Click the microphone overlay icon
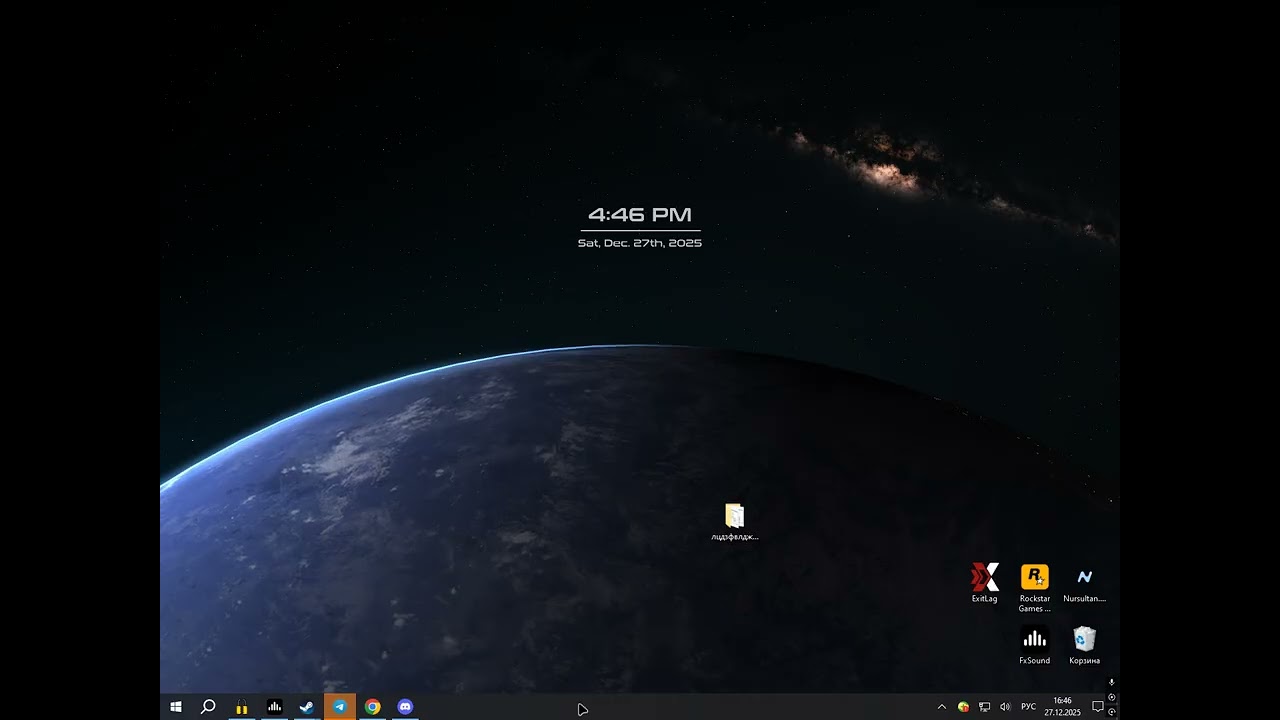Viewport: 1280px width, 720px height. pos(1112,682)
